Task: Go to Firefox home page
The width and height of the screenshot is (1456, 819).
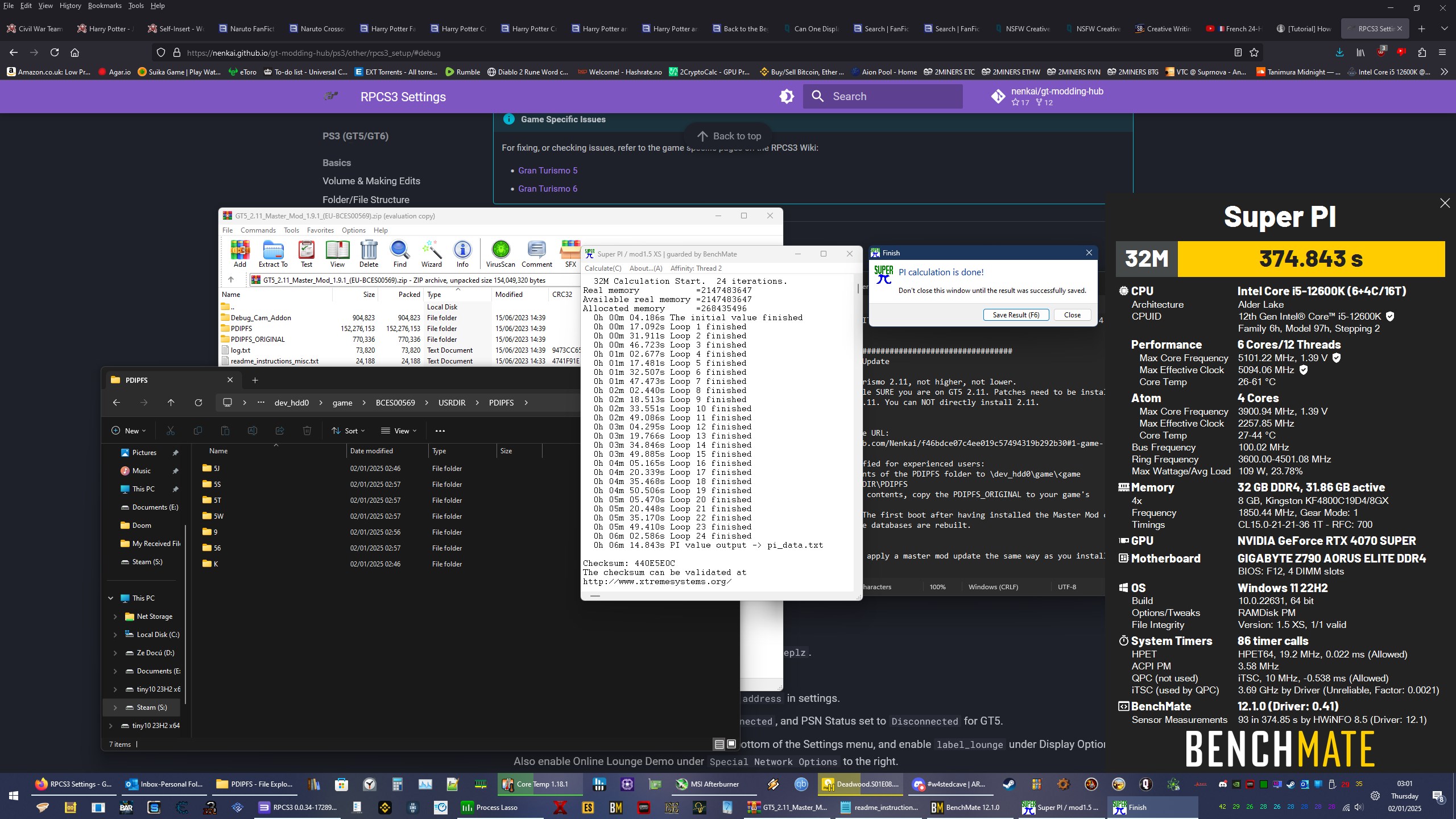Action: pos(75,52)
